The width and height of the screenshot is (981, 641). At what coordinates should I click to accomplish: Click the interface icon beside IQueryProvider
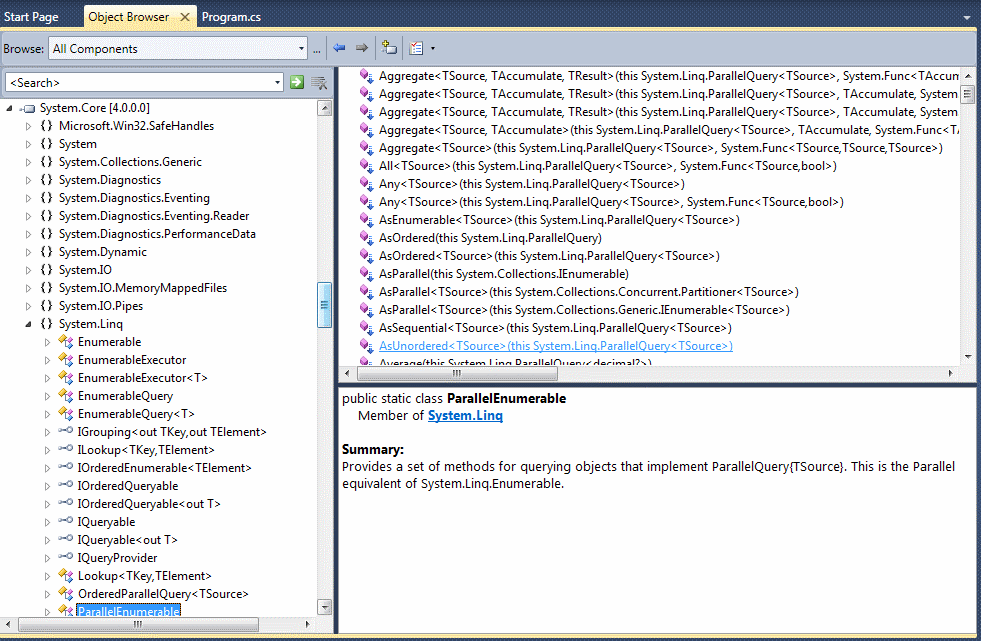tap(65, 558)
